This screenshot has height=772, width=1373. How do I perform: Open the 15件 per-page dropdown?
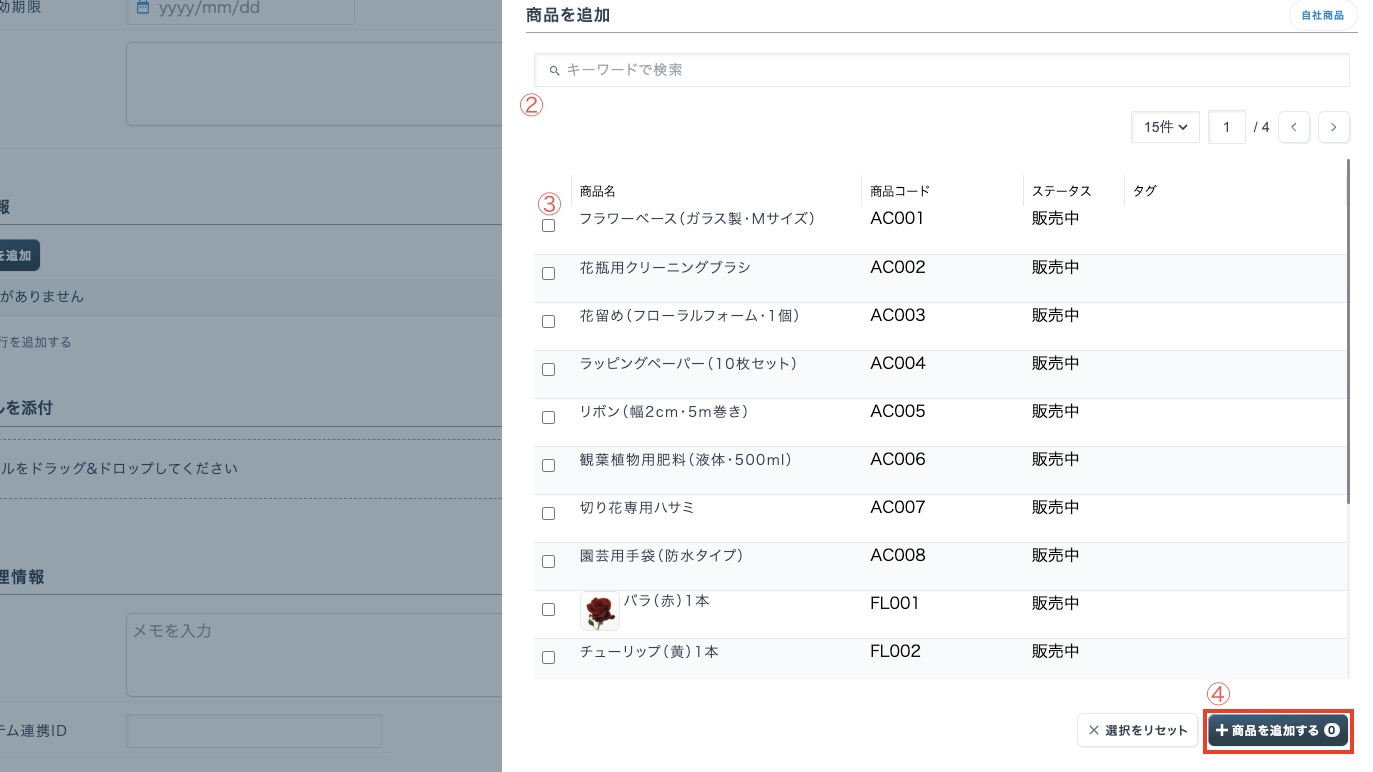(x=1165, y=127)
